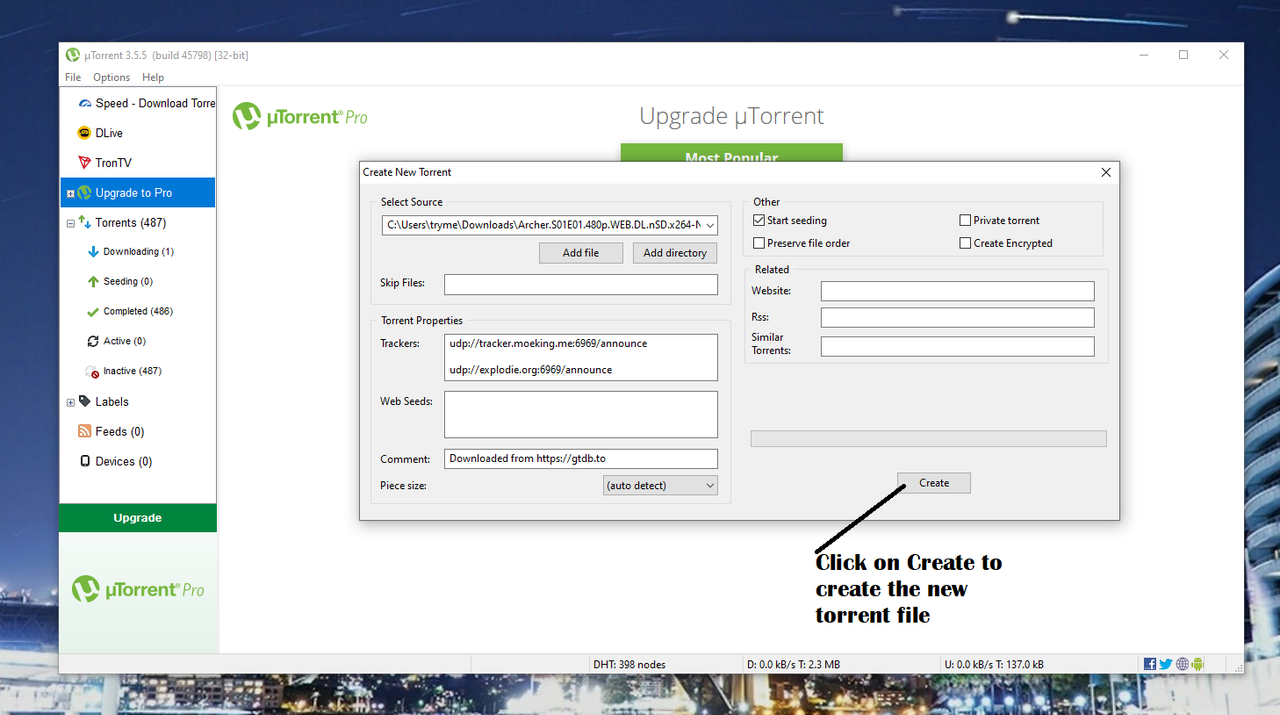Click the Devices phone icon

(x=85, y=461)
